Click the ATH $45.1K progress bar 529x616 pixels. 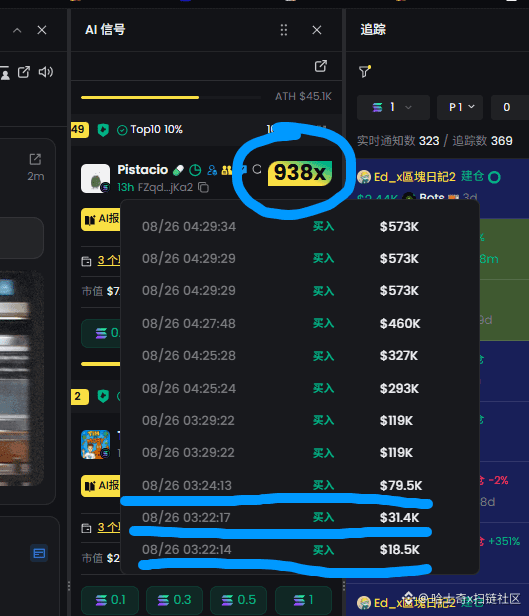pos(170,97)
